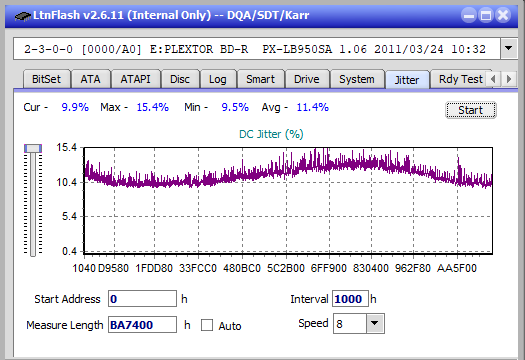The image size is (525, 360).
Task: Click the Cur value 9.9%
Action: point(75,107)
